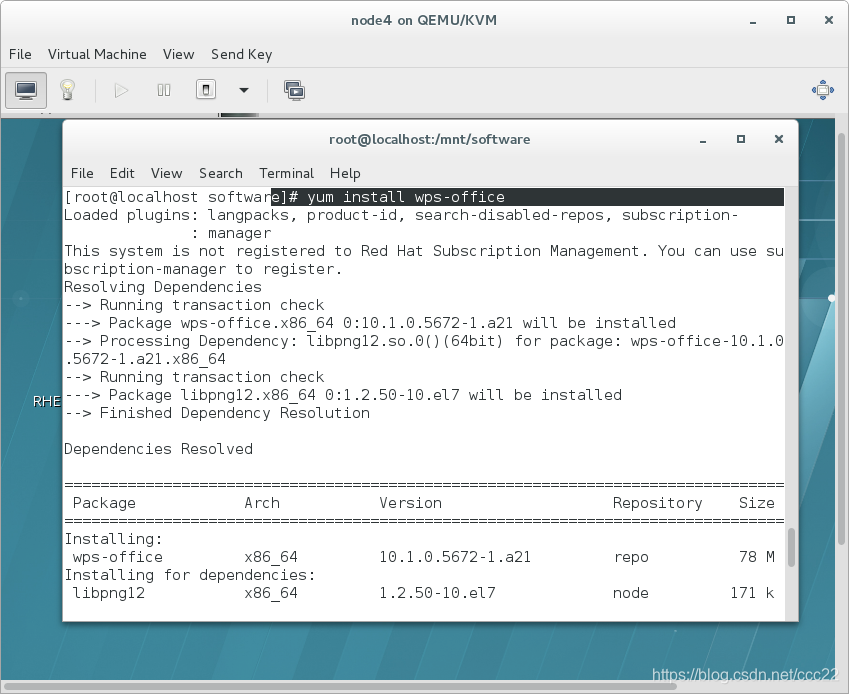This screenshot has height=694, width=849.
Task: Open the terminal View menu
Action: 166,173
